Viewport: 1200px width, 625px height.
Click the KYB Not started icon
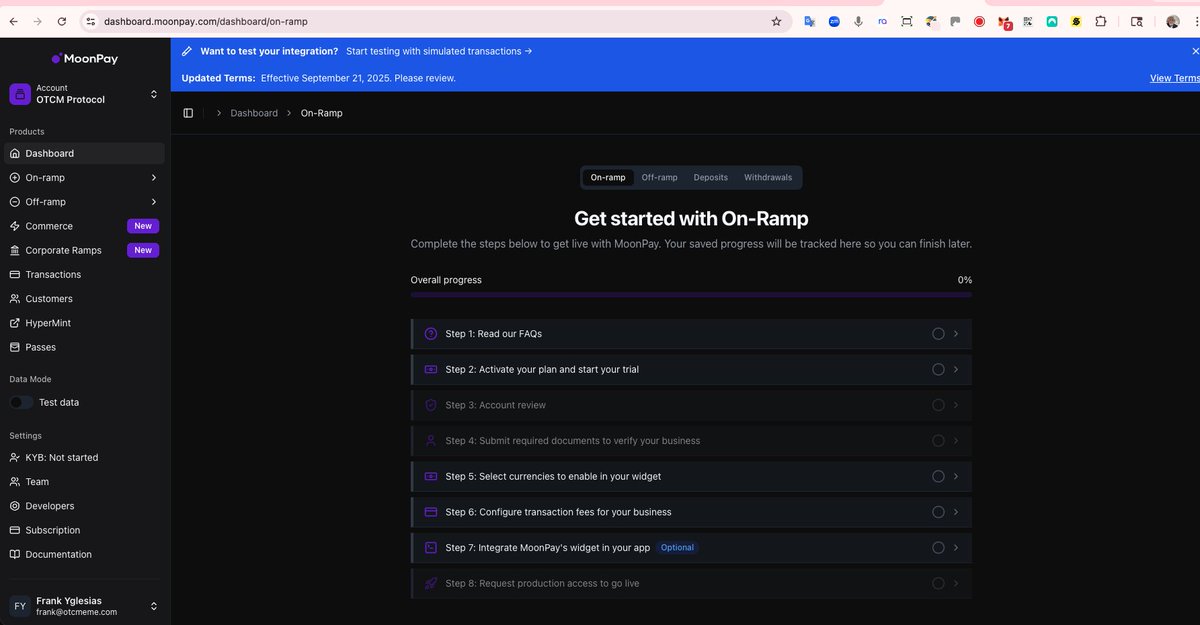(x=15, y=457)
